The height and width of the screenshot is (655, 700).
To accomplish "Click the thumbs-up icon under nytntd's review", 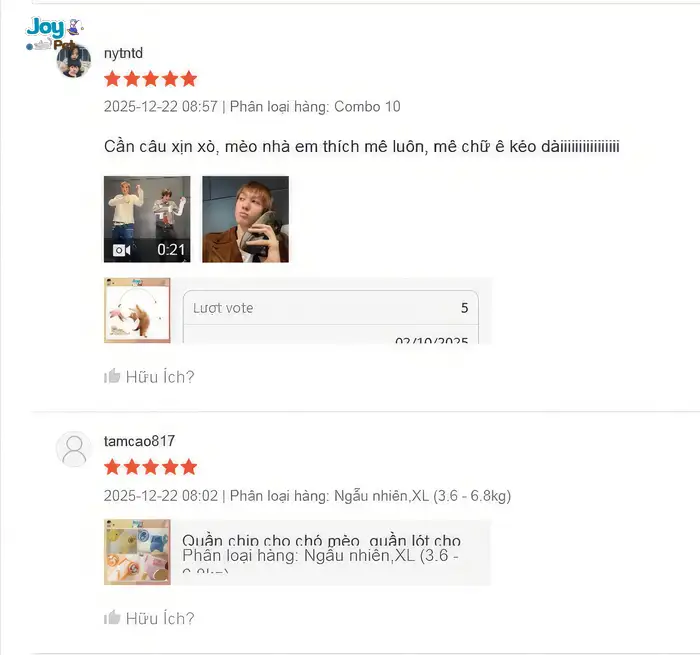I will tap(112, 376).
